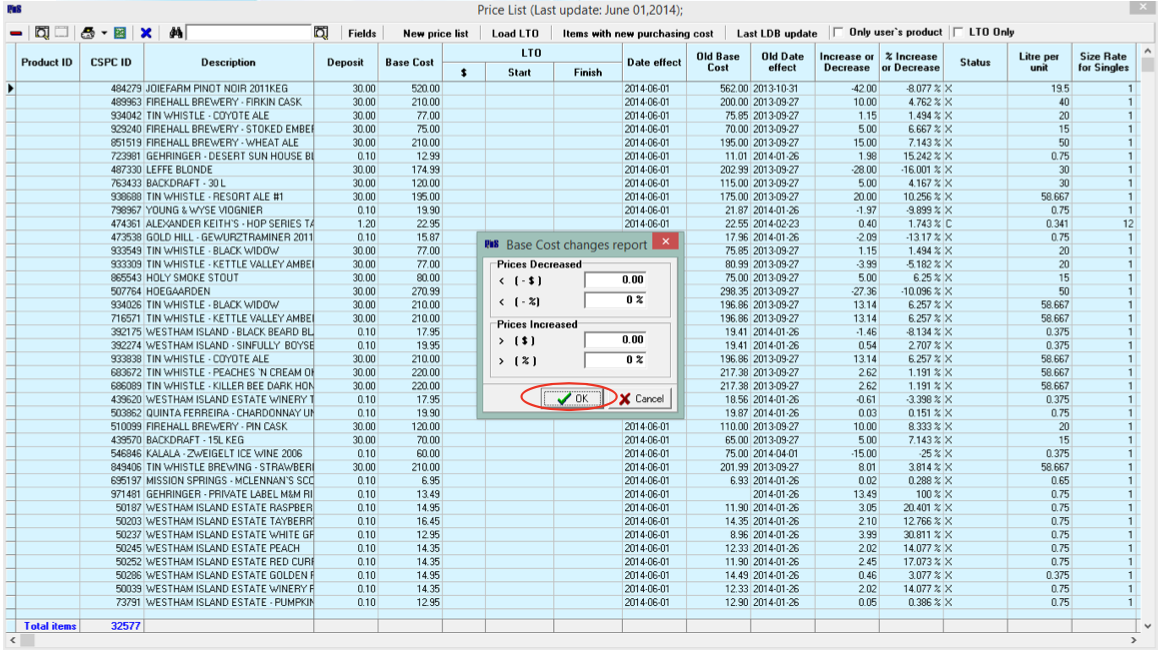Close the Base Cost changes report dialog

[x=665, y=242]
